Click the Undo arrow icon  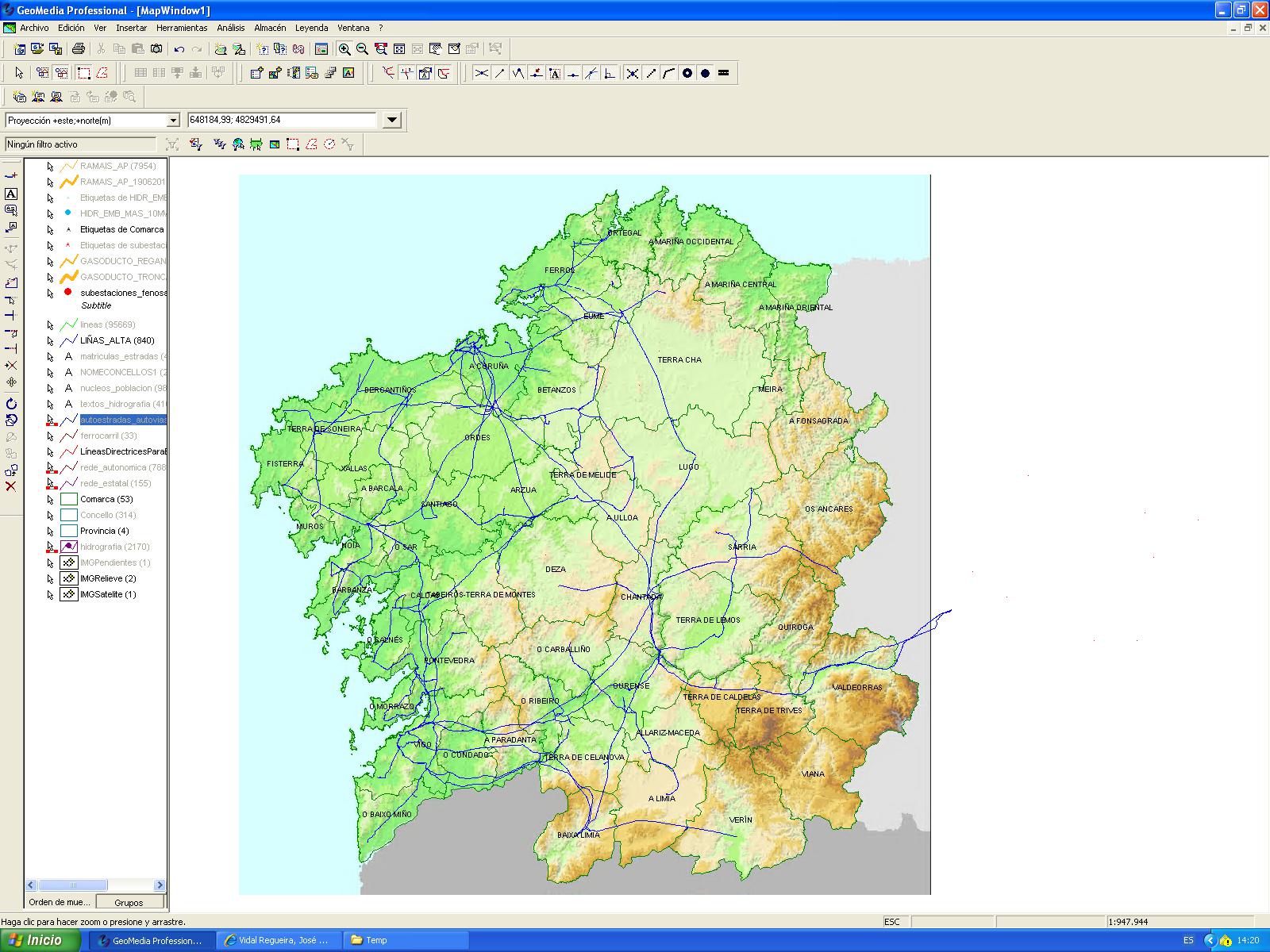pos(179,49)
